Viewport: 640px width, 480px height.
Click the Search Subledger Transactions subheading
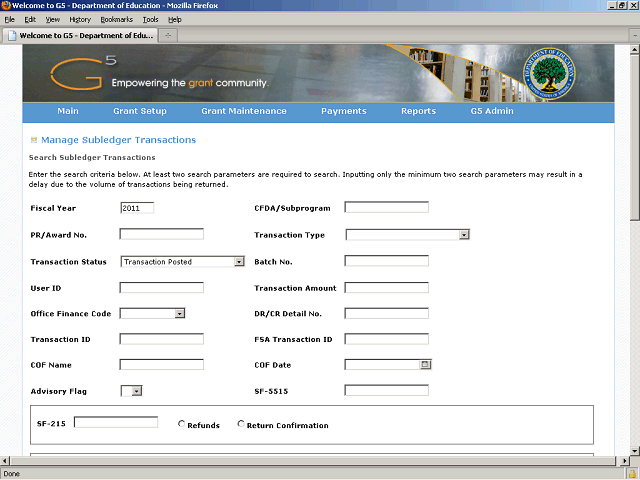92,158
